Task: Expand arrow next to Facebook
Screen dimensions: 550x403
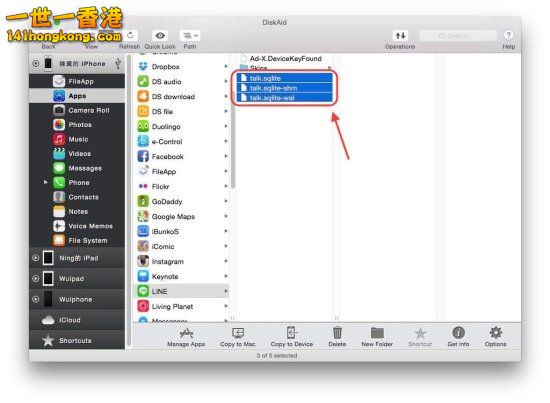Action: (x=226, y=156)
